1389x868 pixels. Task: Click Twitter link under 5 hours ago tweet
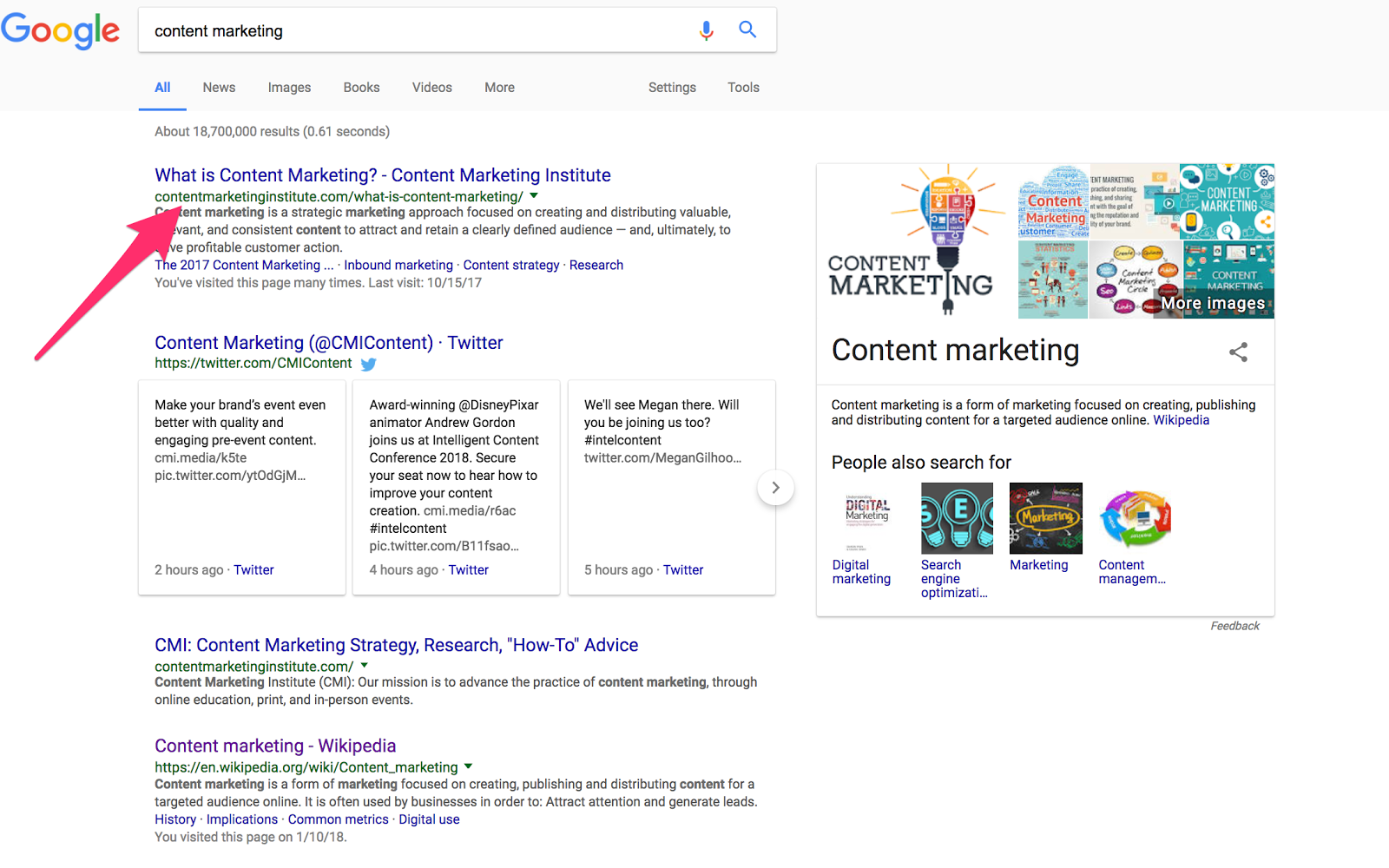(683, 570)
